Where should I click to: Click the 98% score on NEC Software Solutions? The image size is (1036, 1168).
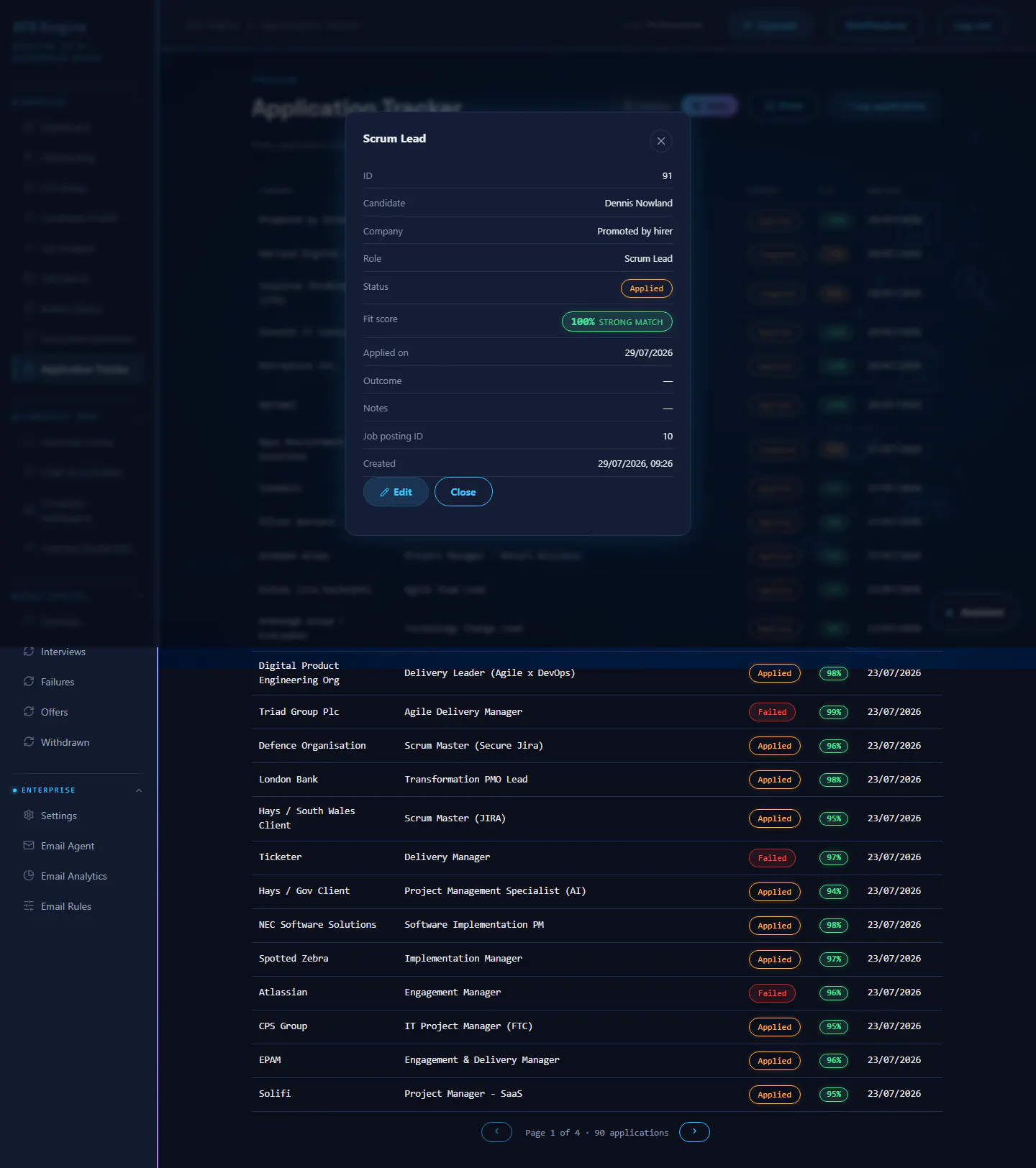pyautogui.click(x=834, y=925)
